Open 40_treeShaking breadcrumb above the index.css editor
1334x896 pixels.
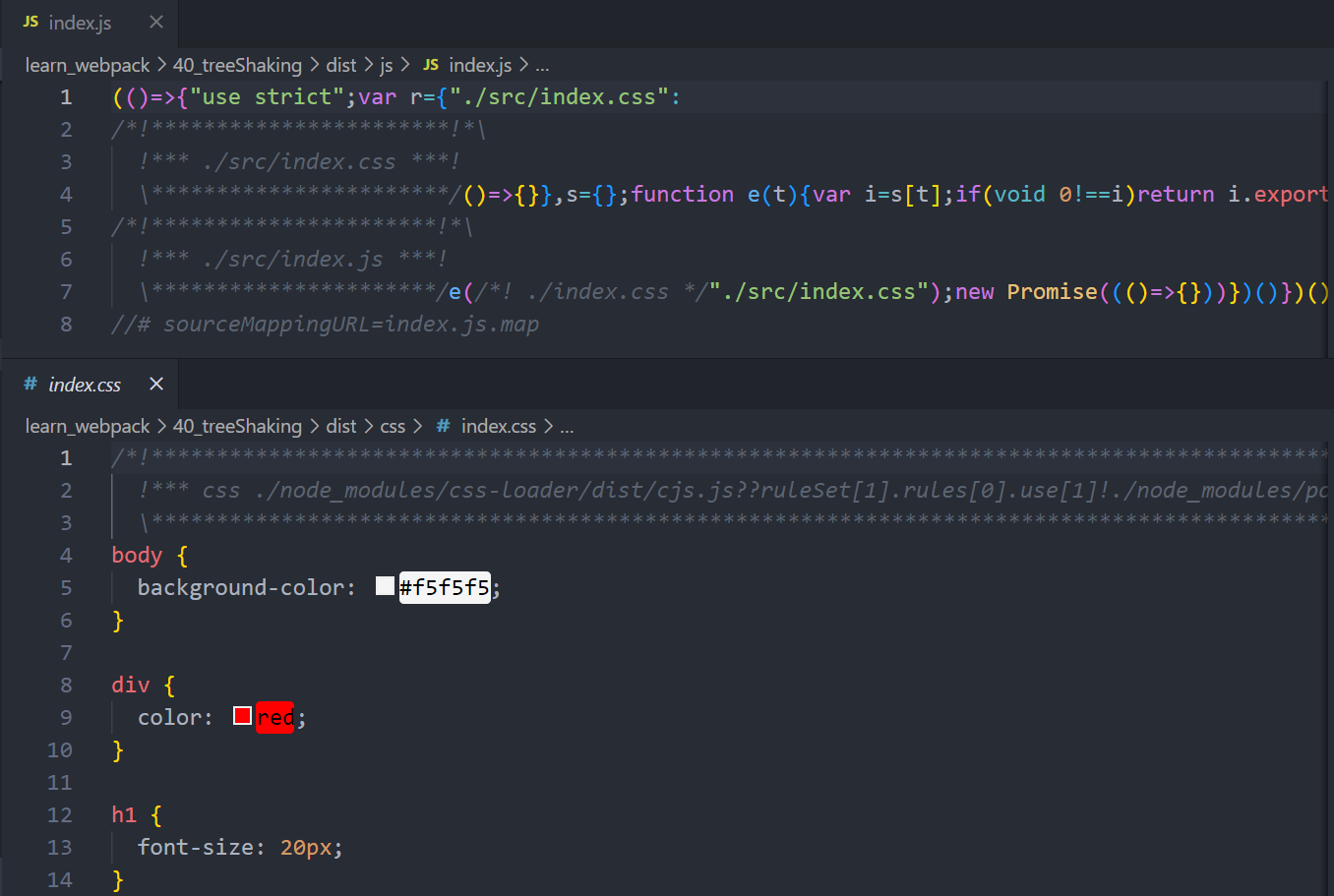[x=237, y=426]
